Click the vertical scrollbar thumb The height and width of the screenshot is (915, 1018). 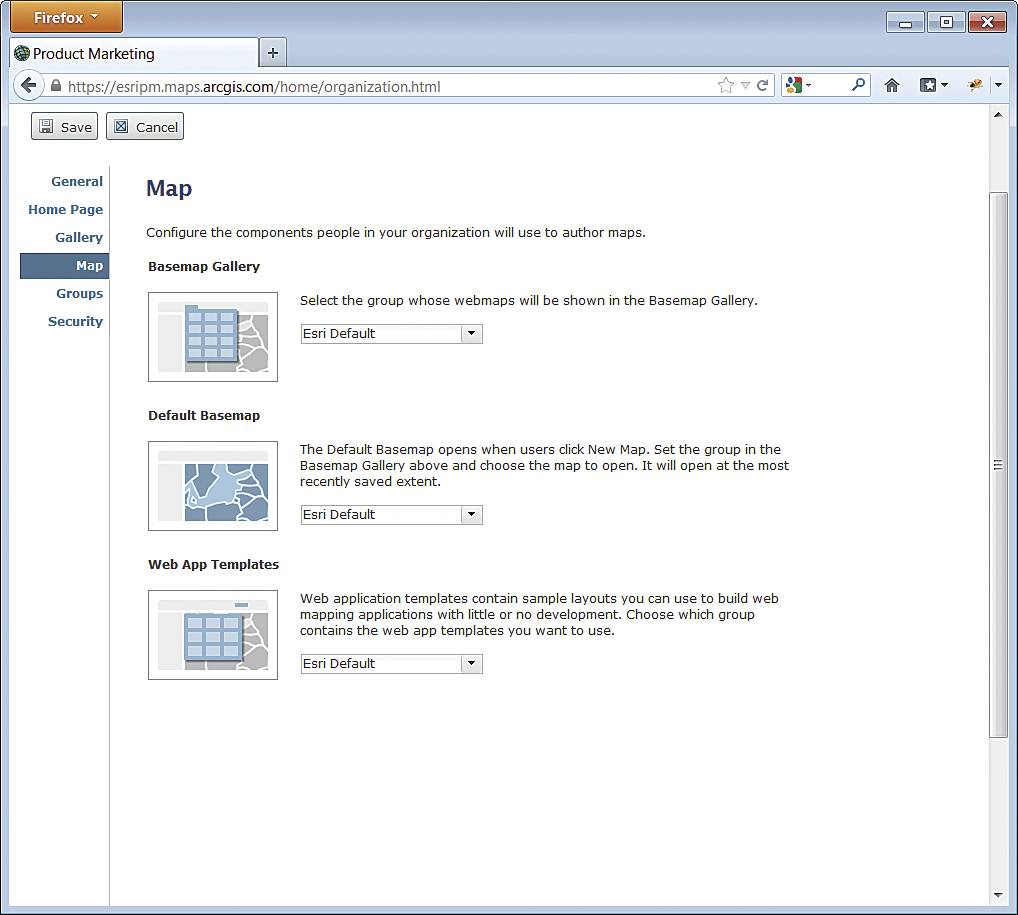coord(998,465)
